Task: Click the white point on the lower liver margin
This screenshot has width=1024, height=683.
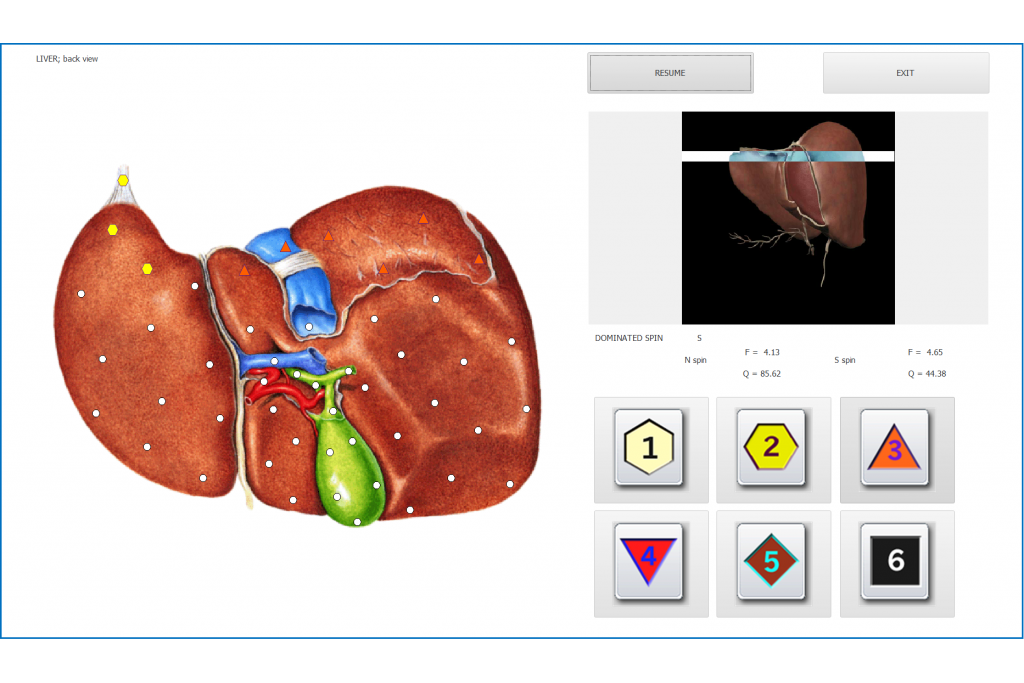Action: tap(410, 512)
